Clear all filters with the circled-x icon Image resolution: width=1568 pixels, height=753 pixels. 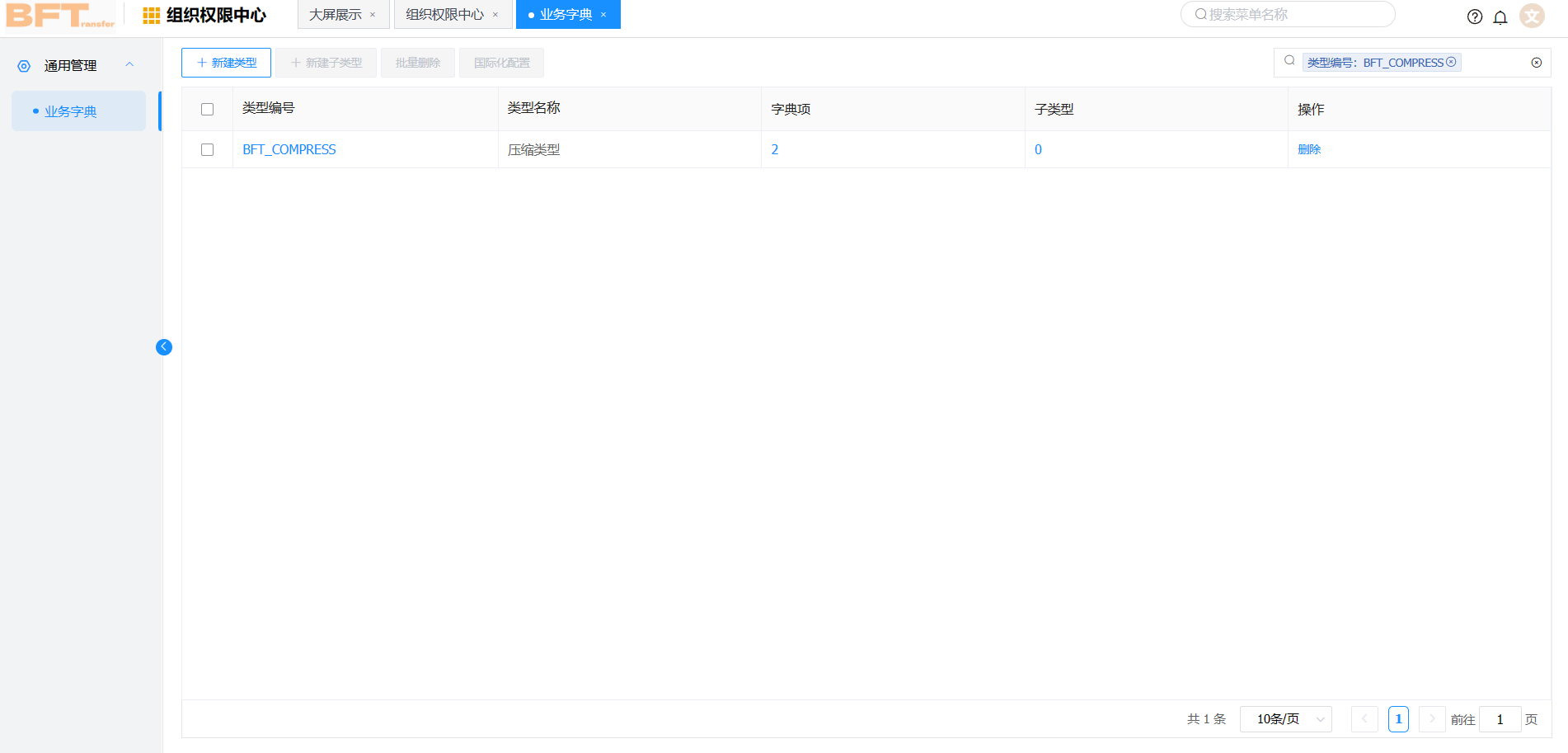1537,62
